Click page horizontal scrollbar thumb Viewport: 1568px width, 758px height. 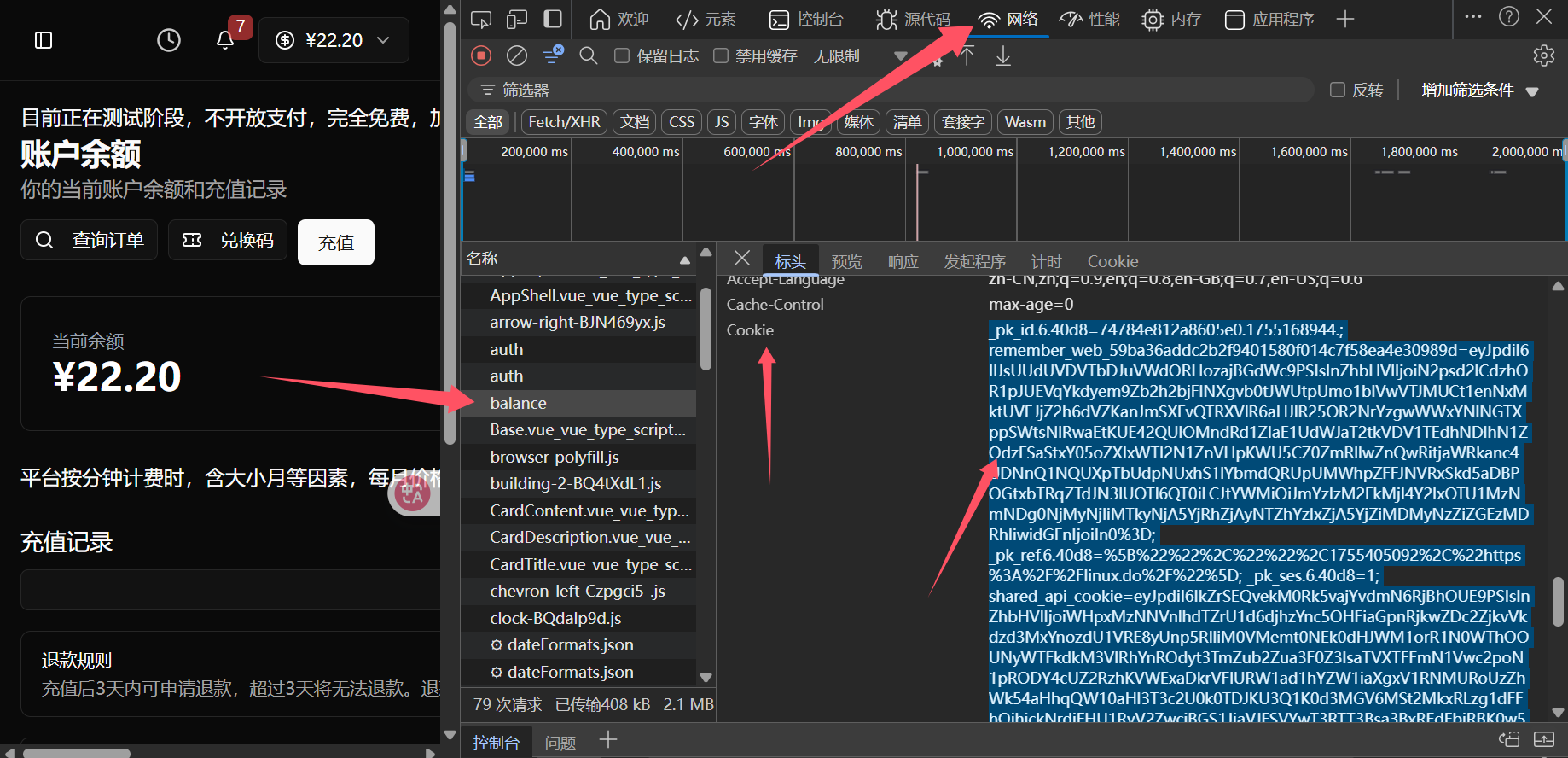pyautogui.click(x=77, y=753)
